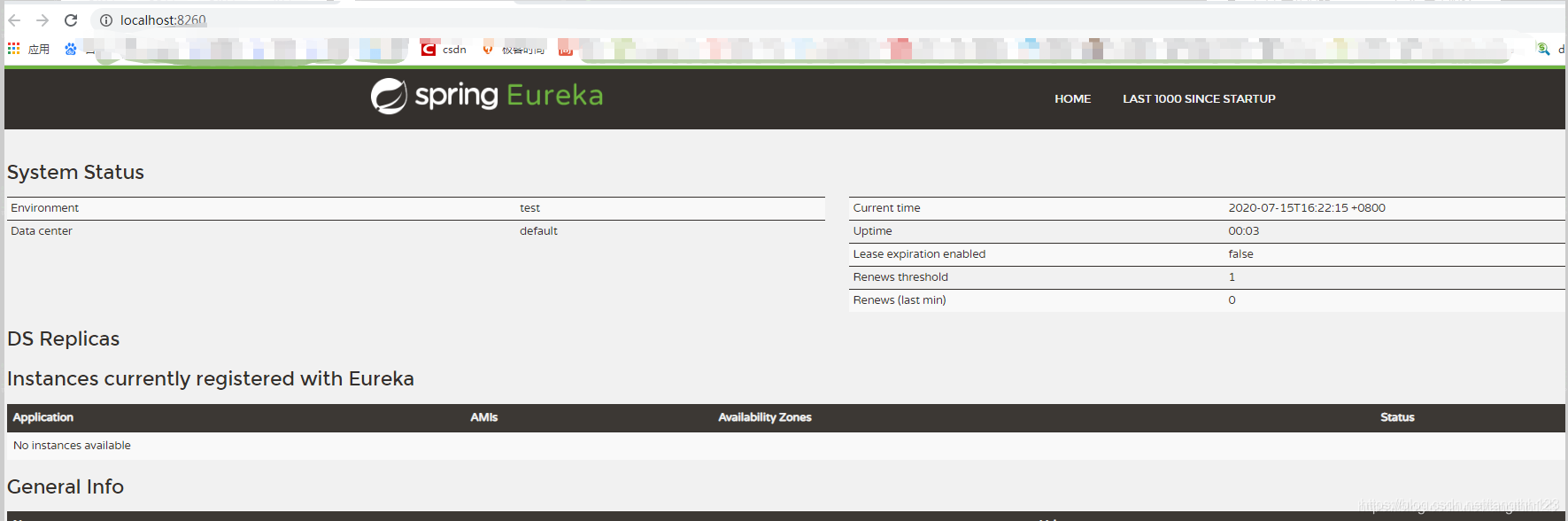Click the 2020-07-15T16:22:15 +0800 value

coord(1307,208)
